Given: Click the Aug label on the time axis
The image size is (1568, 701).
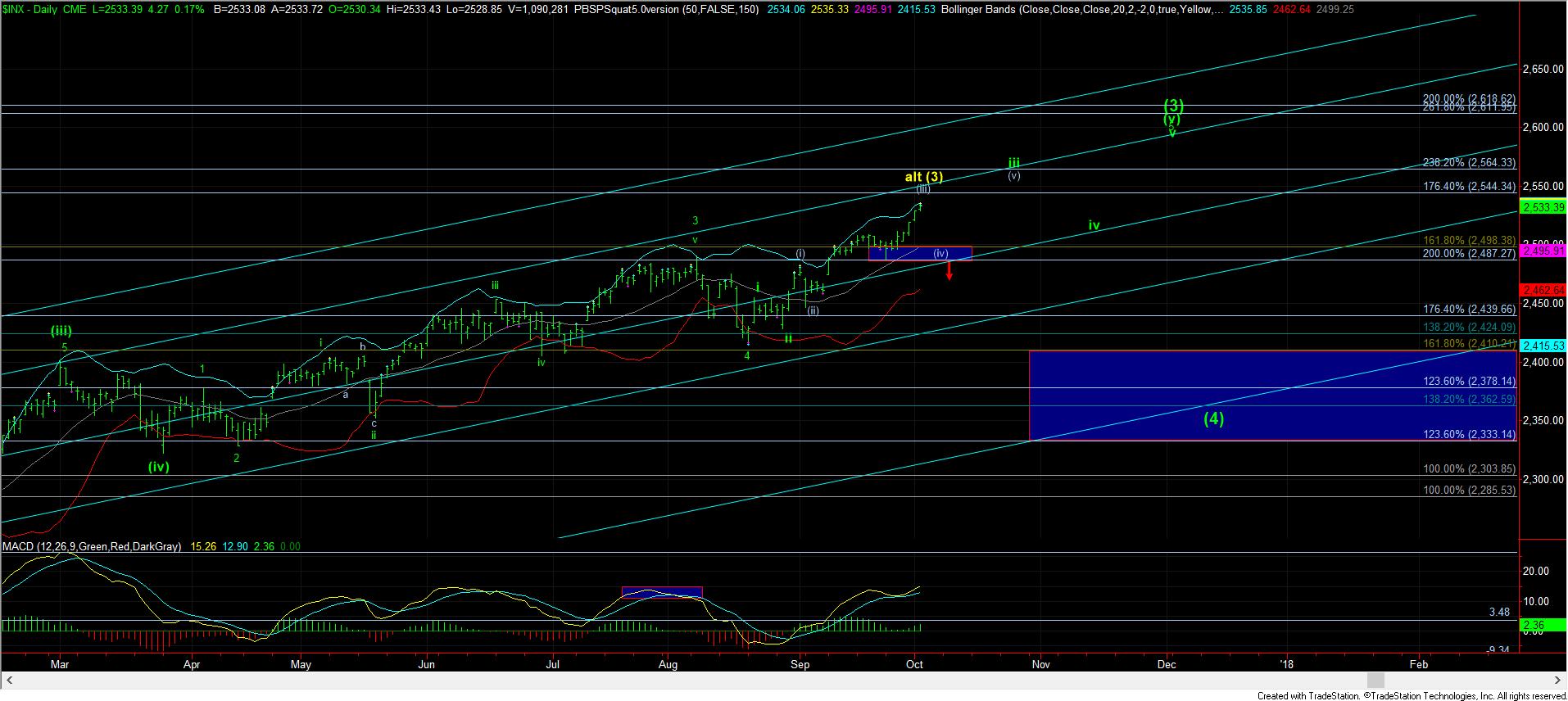Looking at the screenshot, I should click(x=668, y=665).
